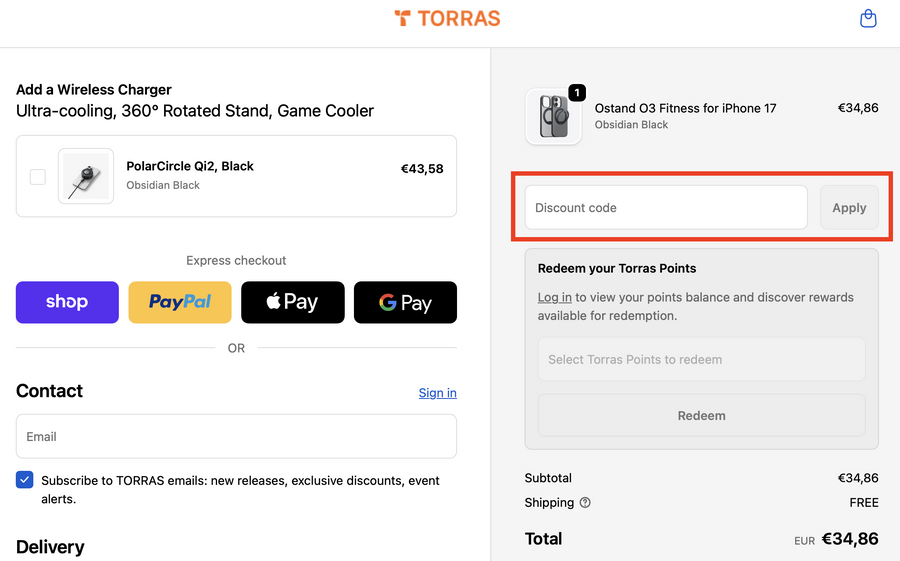Open Select Torras Points to redeem dropdown
This screenshot has height=561, width=900.
[701, 360]
